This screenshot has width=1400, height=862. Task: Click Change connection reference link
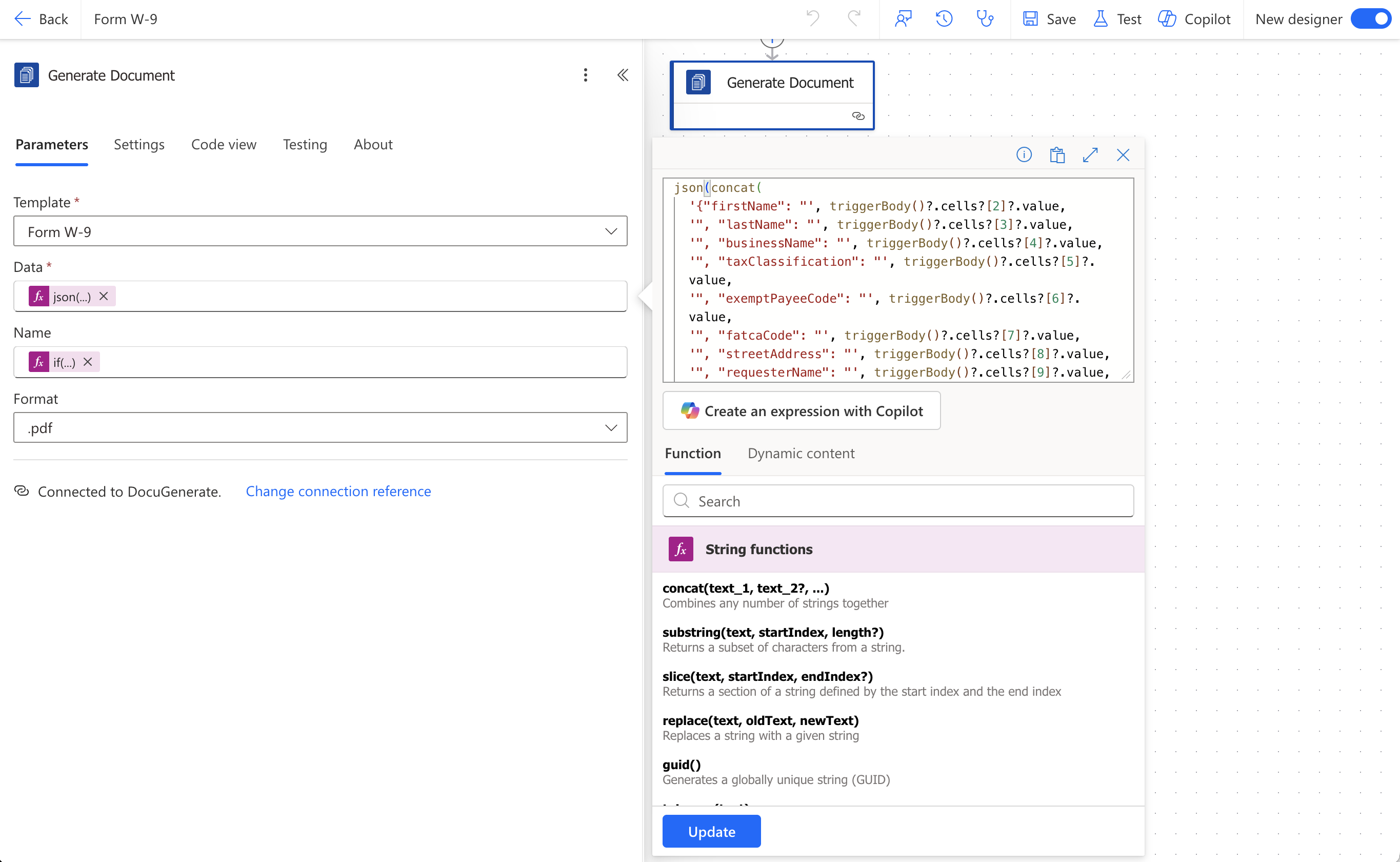pyautogui.click(x=338, y=492)
